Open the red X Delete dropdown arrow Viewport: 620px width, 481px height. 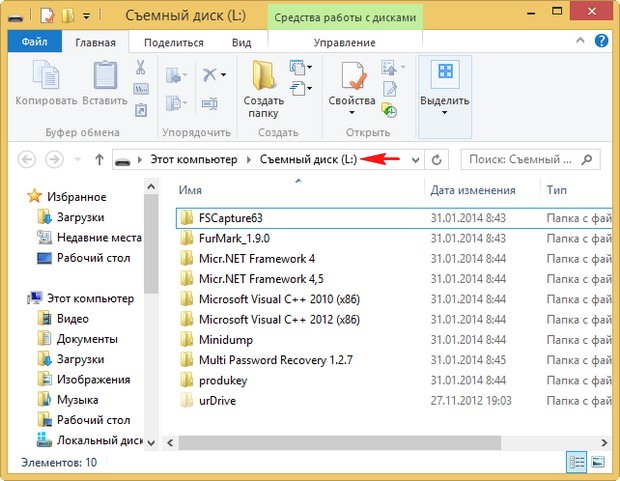click(222, 75)
